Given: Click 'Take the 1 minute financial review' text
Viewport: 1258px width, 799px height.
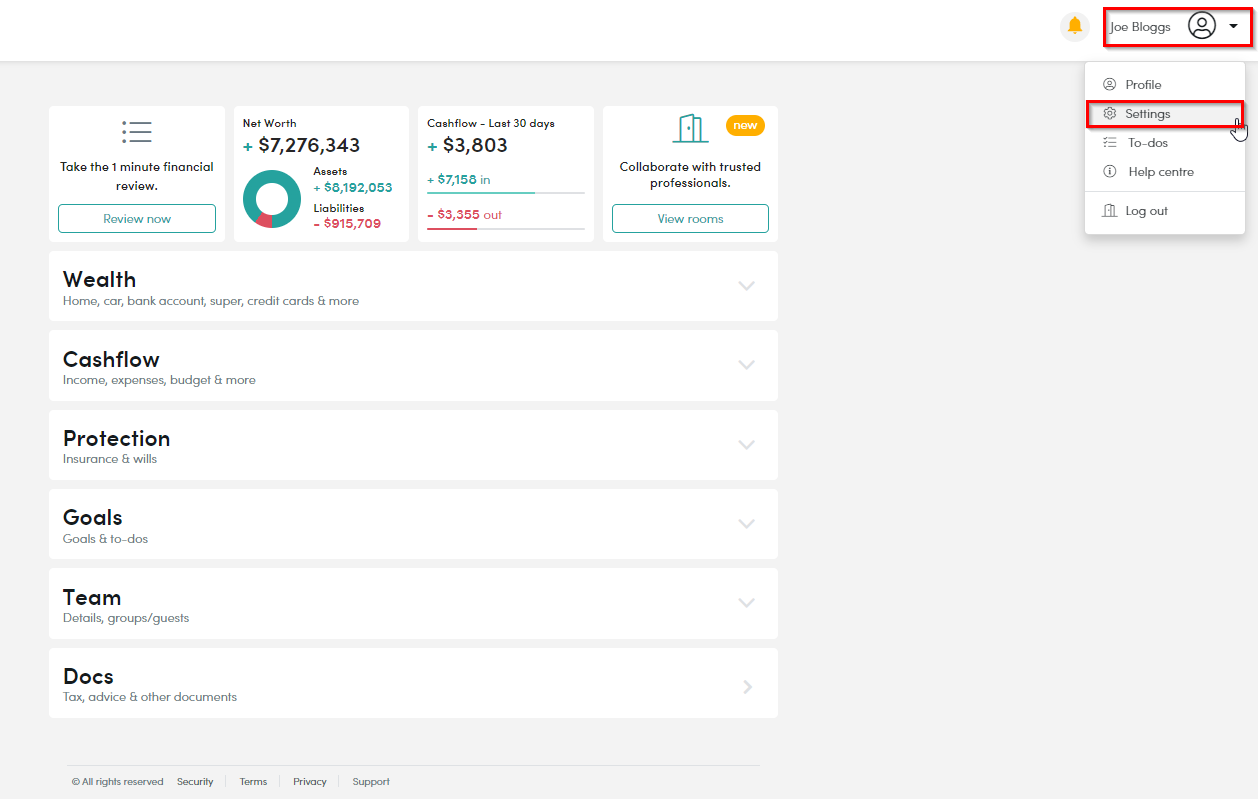Looking at the screenshot, I should tap(137, 176).
